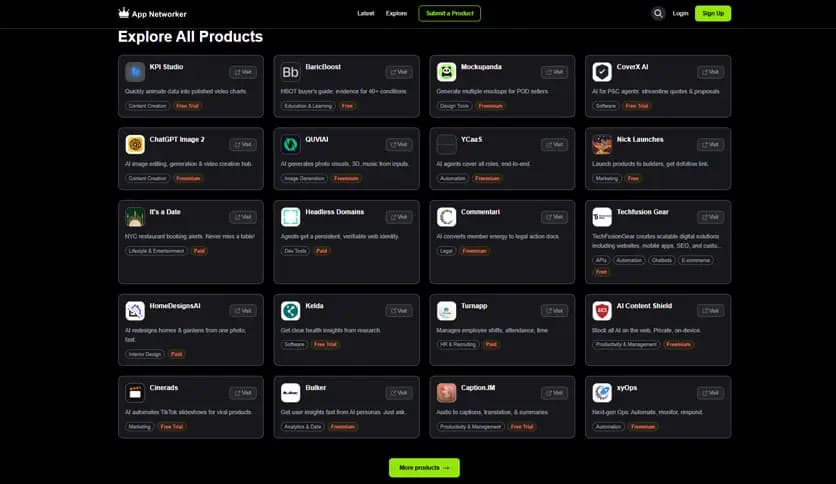Visit CoverX AI via Visit button
This screenshot has height=484, width=836.
pyautogui.click(x=711, y=72)
